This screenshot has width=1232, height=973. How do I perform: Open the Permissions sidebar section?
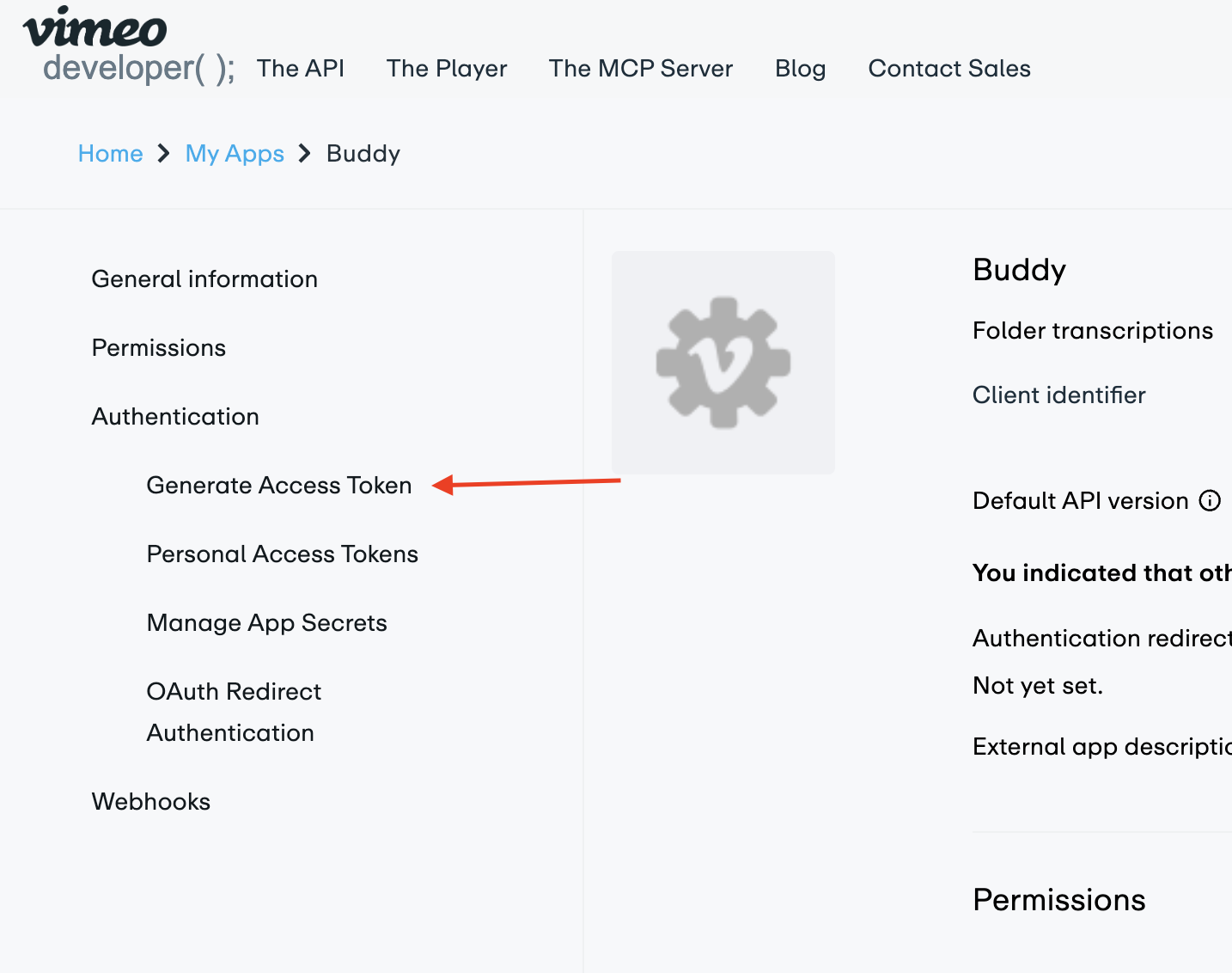[x=159, y=348]
